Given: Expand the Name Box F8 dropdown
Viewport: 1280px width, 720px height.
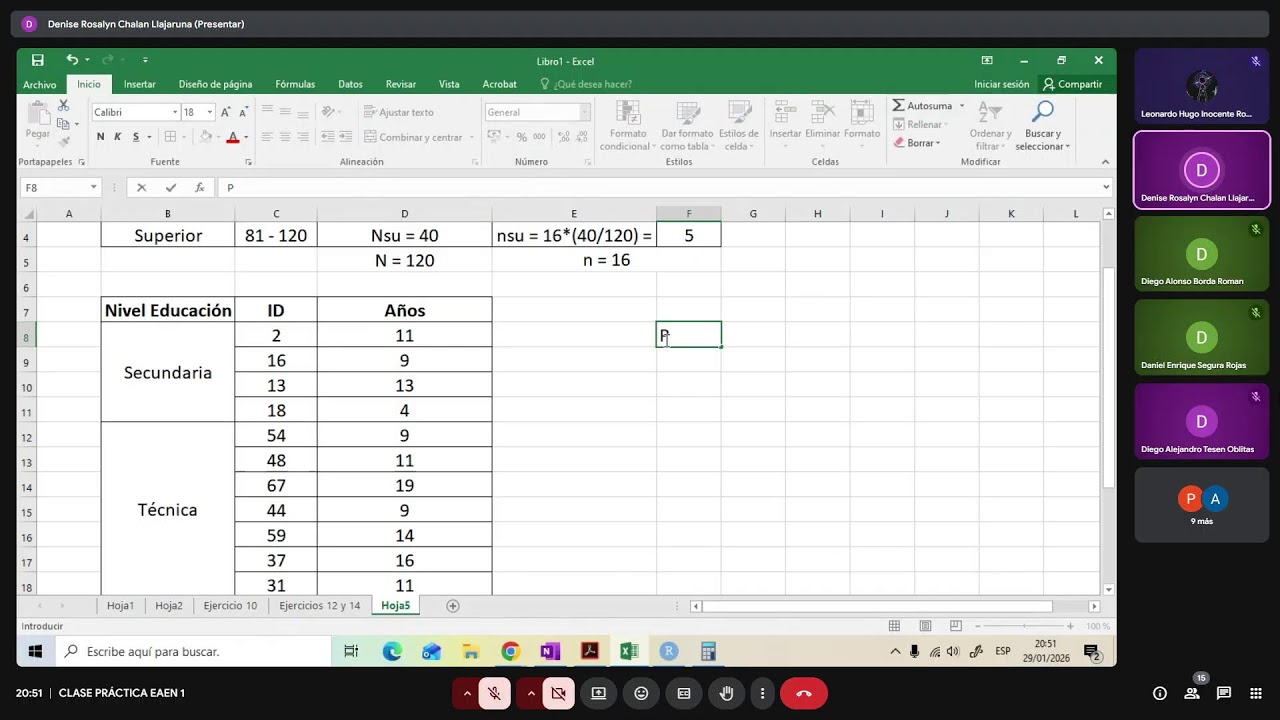Looking at the screenshot, I should [x=93, y=187].
